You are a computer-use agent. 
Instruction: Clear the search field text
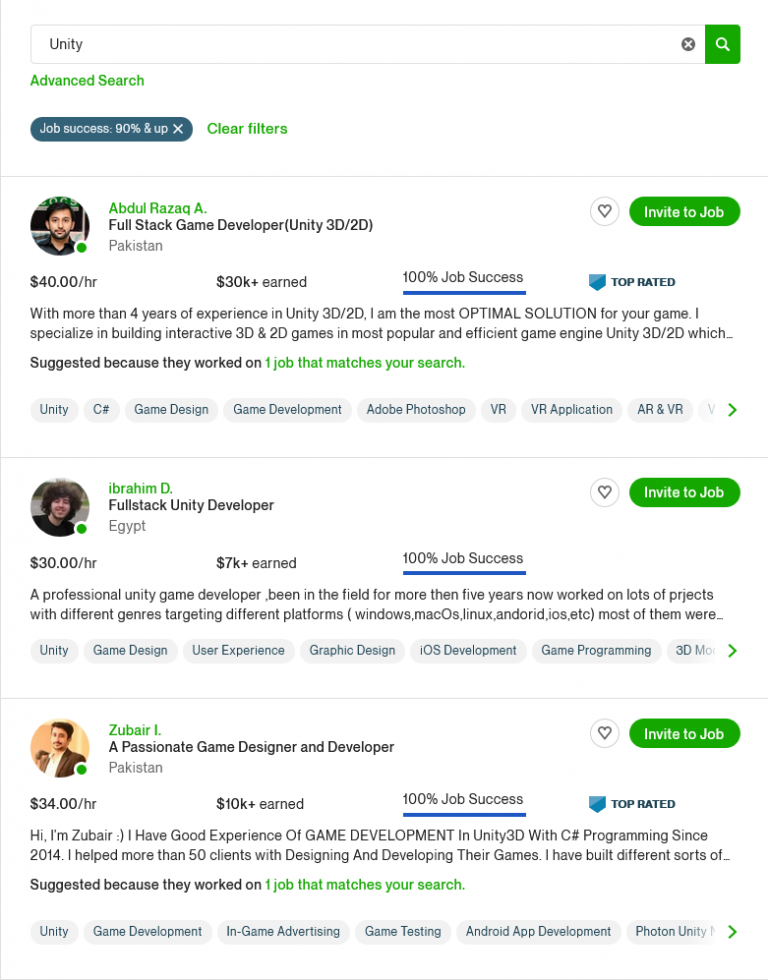point(688,44)
